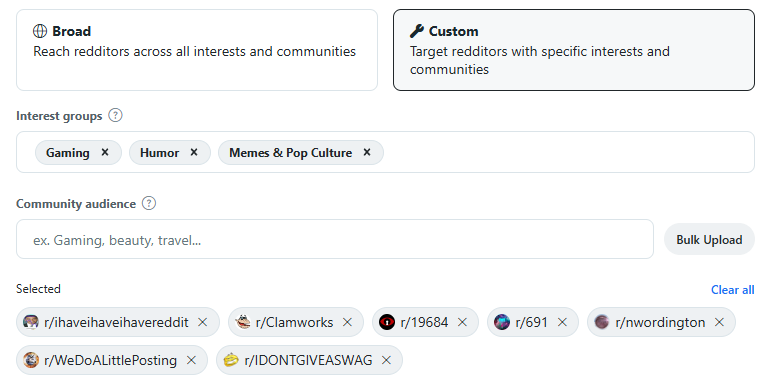Remove the Gaming interest group tag
Image resolution: width=765 pixels, height=378 pixels.
(x=105, y=152)
